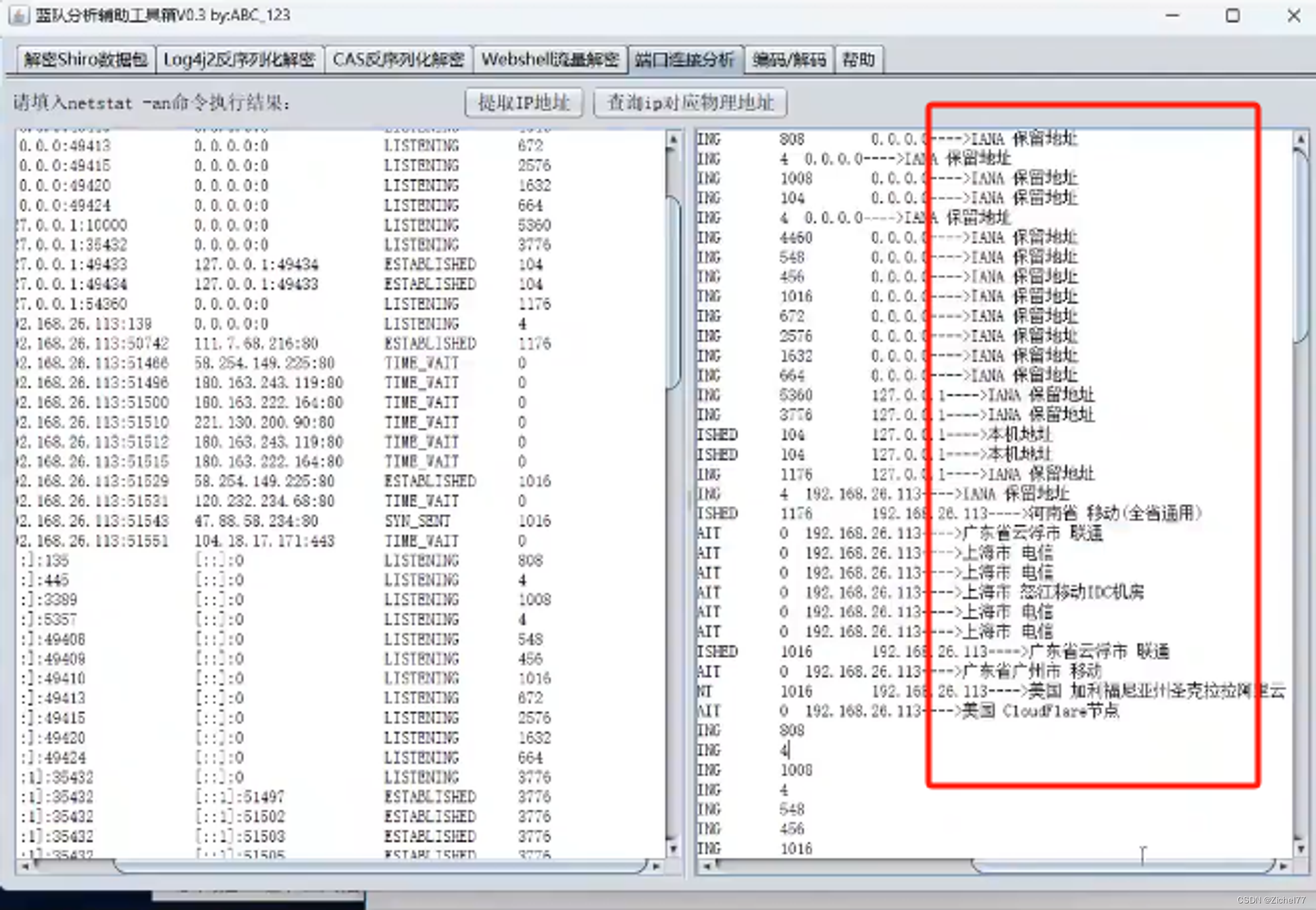The height and width of the screenshot is (910, 1316).
Task: Click right pane vertical scrollbar up arrow
Action: tap(1300, 139)
